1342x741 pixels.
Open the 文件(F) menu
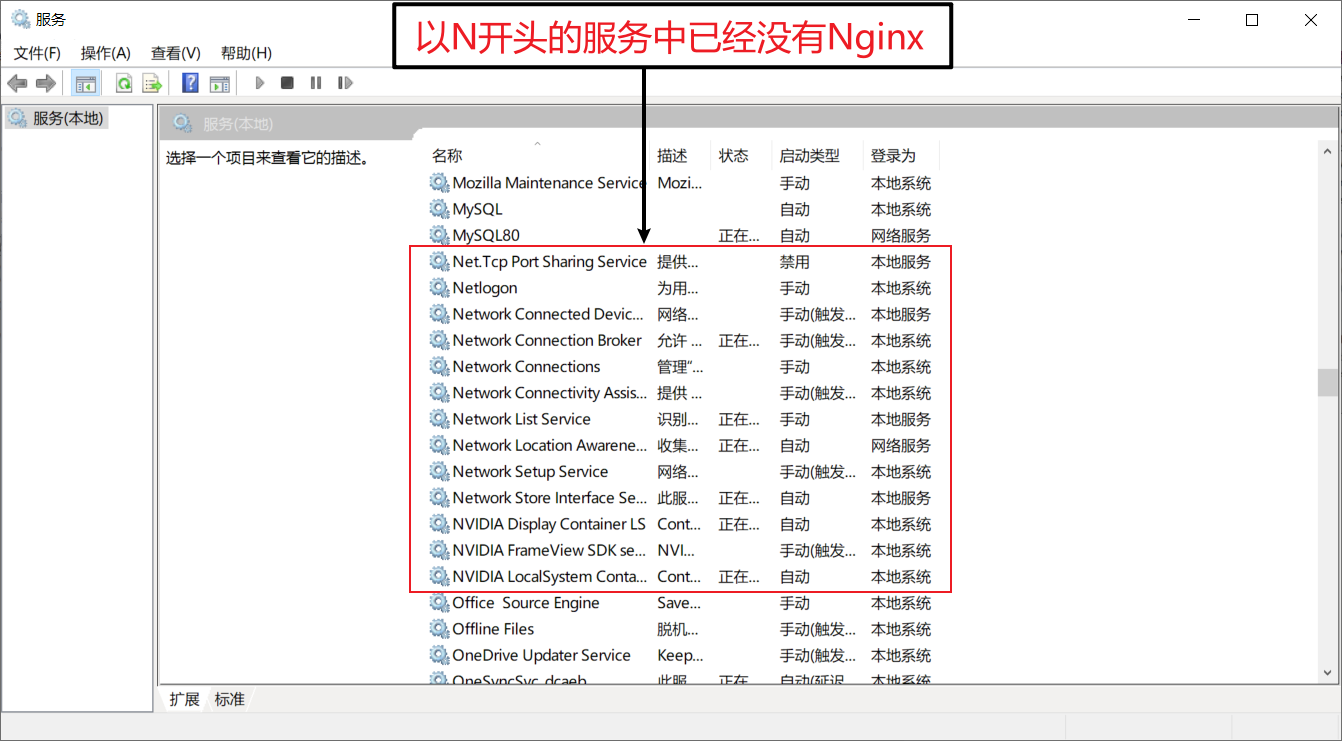[x=37, y=52]
